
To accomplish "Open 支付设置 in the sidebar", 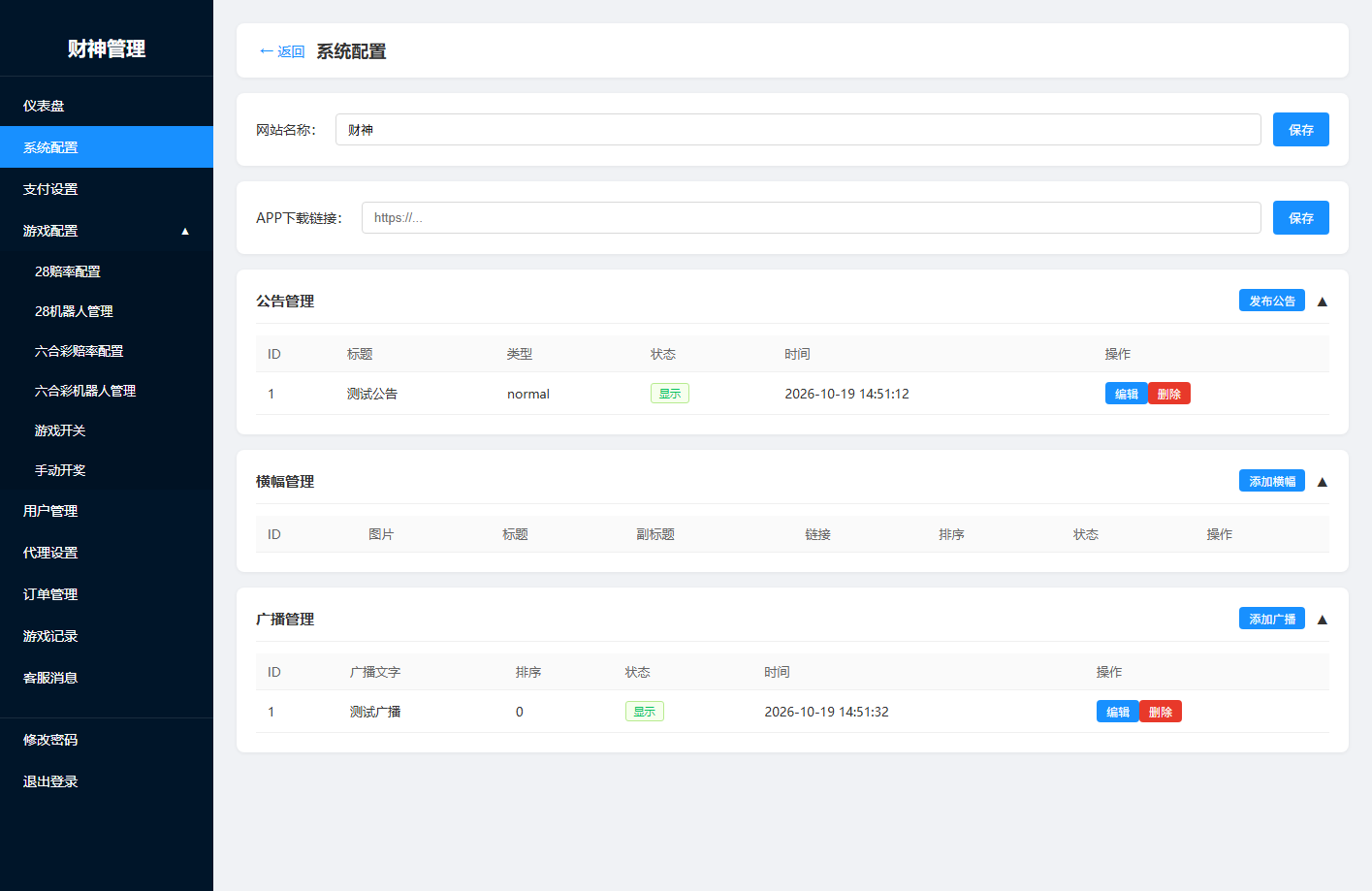I will (x=107, y=189).
